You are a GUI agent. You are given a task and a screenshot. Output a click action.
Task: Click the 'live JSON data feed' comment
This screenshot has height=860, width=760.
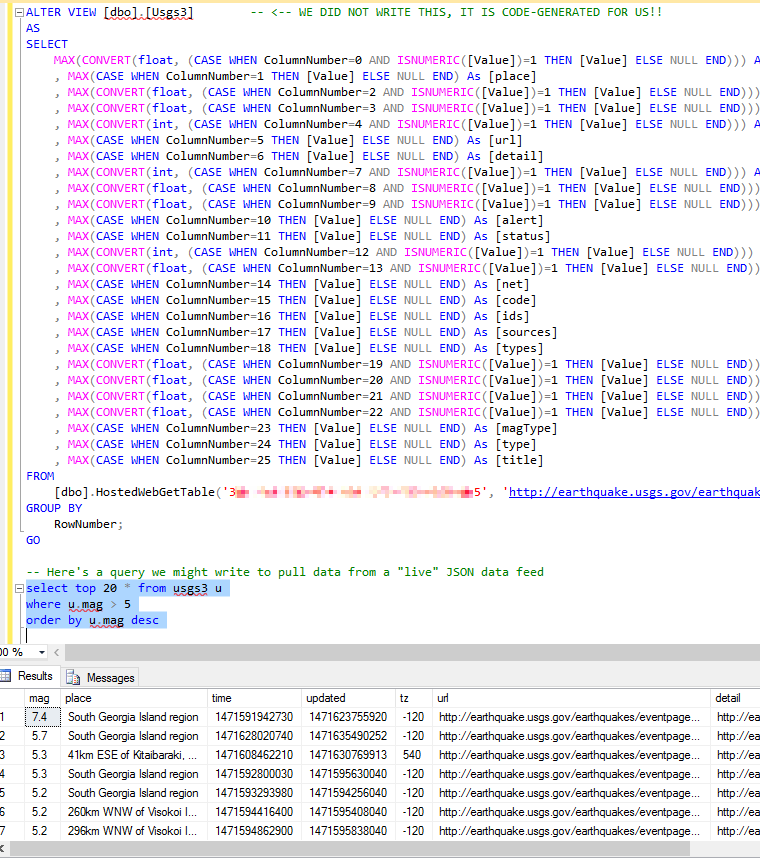tap(285, 573)
